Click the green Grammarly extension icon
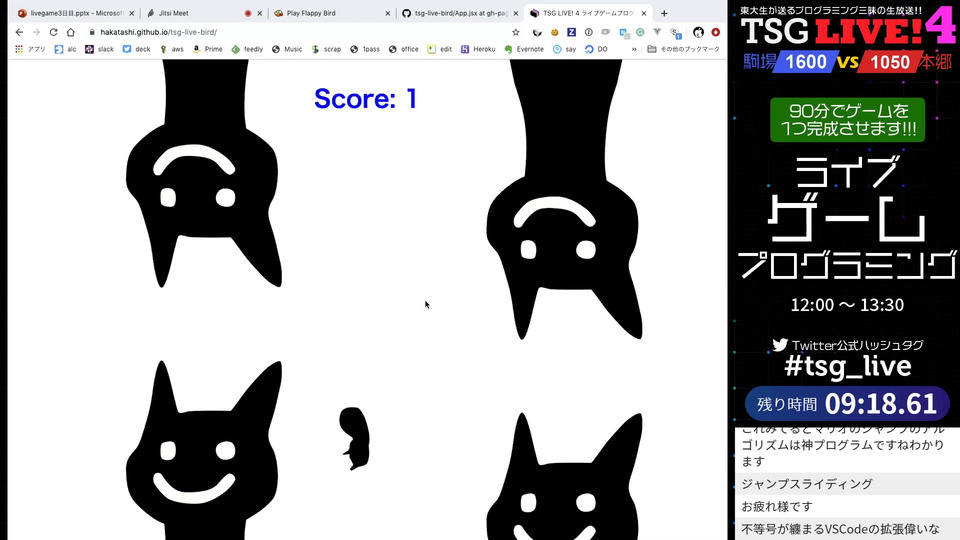The width and height of the screenshot is (960, 540). pos(640,32)
